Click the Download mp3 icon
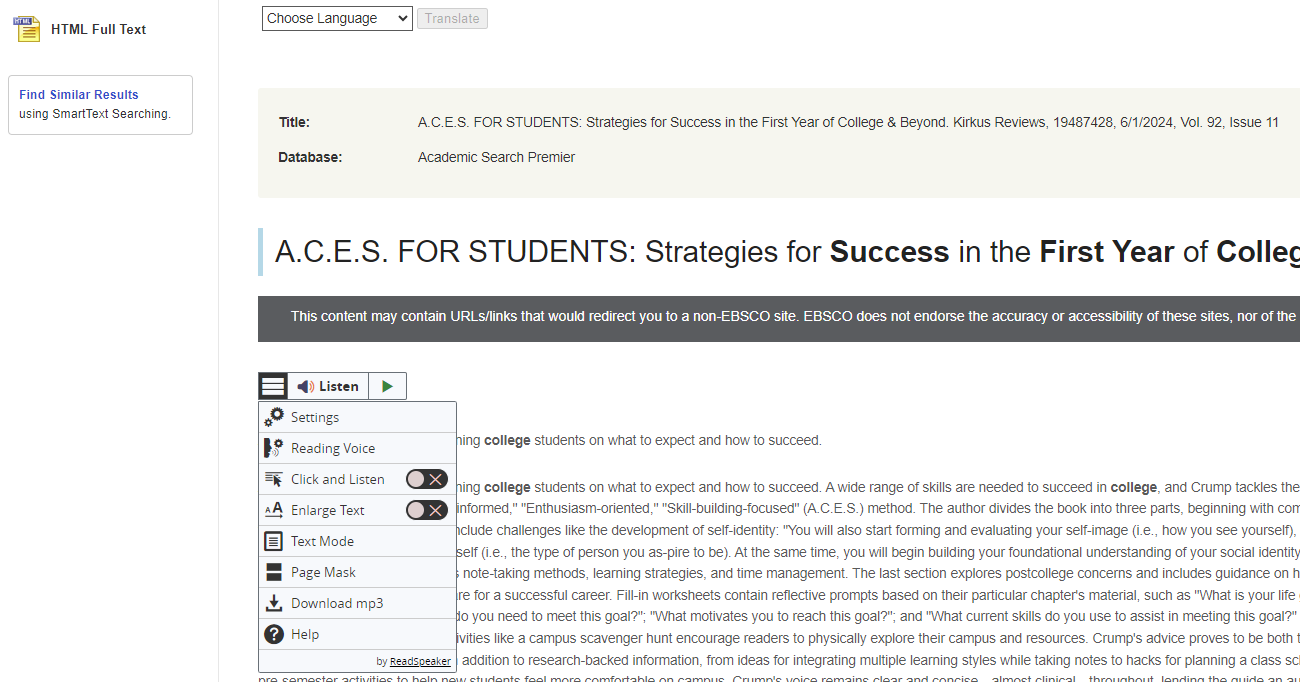1300x682 pixels. coord(274,603)
